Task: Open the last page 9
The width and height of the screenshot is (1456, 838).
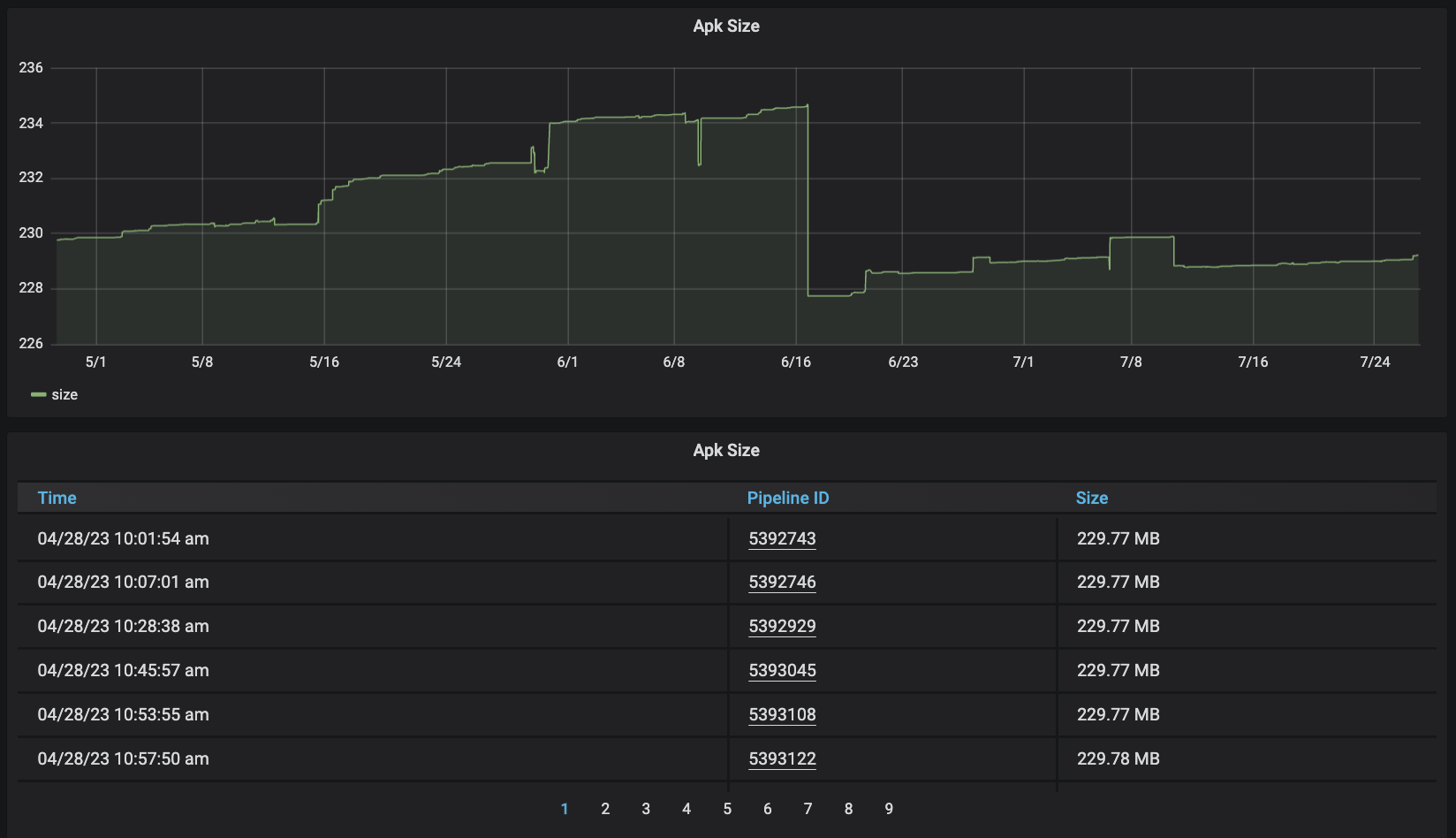Action: coord(888,808)
